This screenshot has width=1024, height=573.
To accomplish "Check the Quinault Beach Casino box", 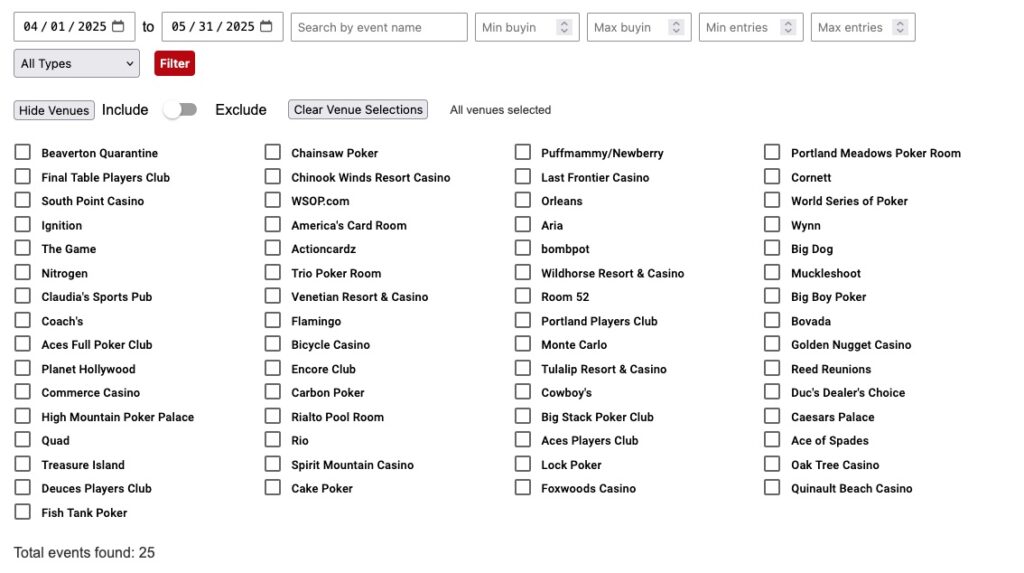I will tap(772, 488).
